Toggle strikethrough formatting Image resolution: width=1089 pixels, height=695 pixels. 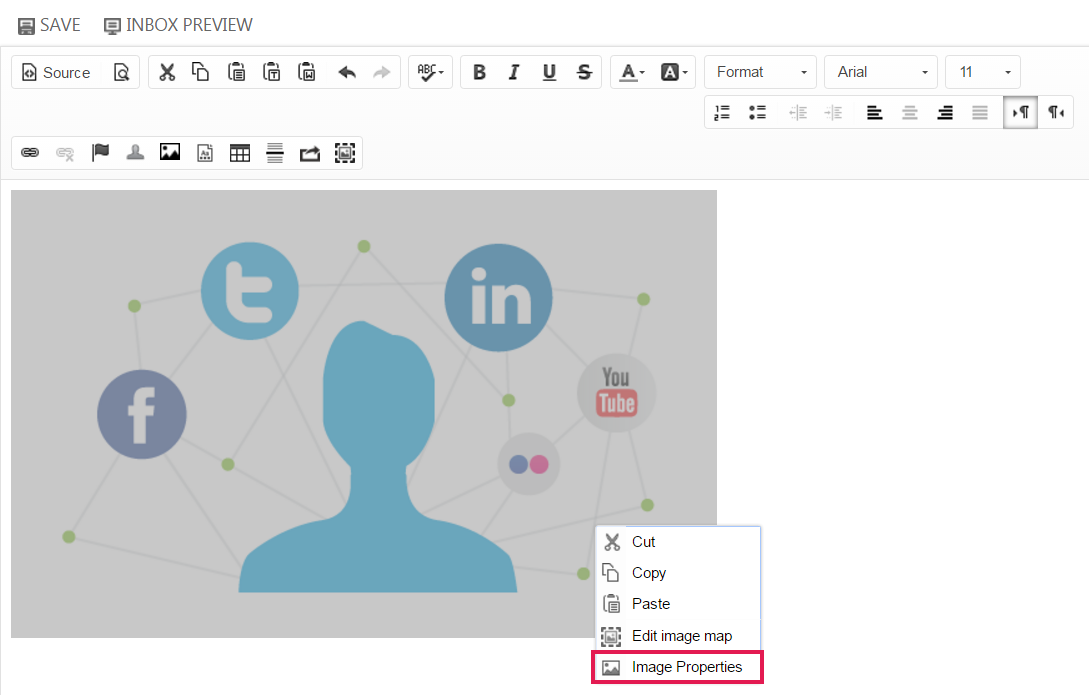(584, 72)
